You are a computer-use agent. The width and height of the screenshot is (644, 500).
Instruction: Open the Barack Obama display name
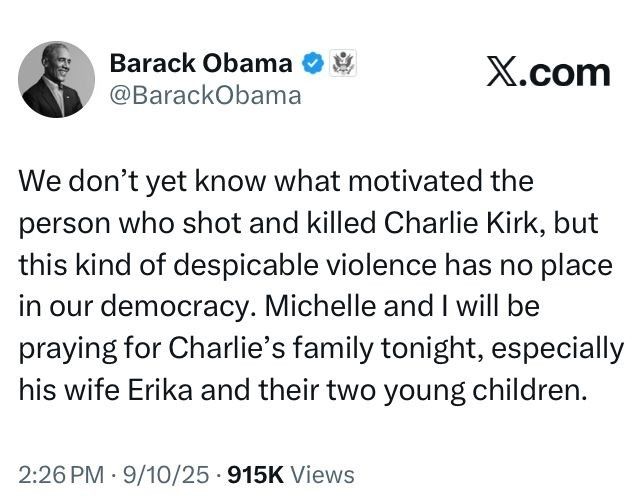[x=201, y=65]
